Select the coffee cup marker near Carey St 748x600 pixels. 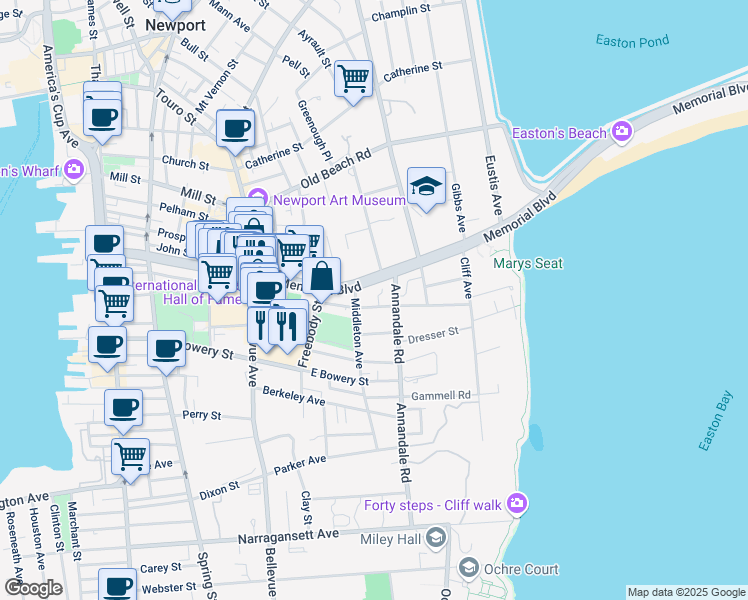point(117,585)
